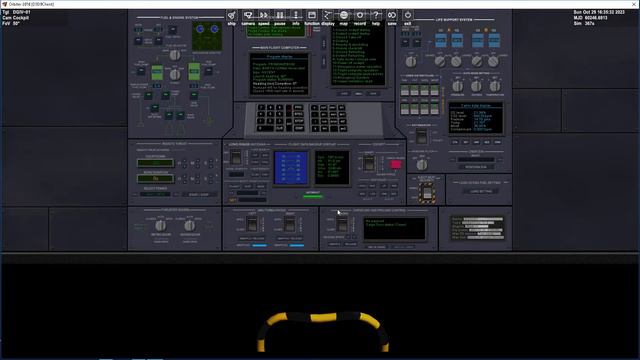640x360 pixels.
Task: Click the Orbiter 2016 window title
Action: [x=31, y=4]
